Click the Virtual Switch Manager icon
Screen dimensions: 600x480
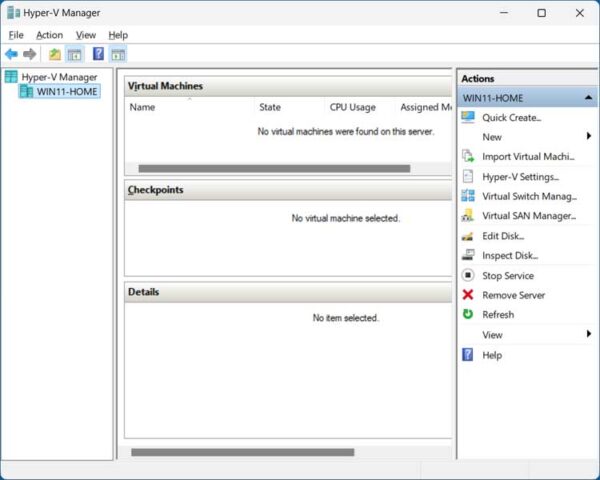(467, 196)
